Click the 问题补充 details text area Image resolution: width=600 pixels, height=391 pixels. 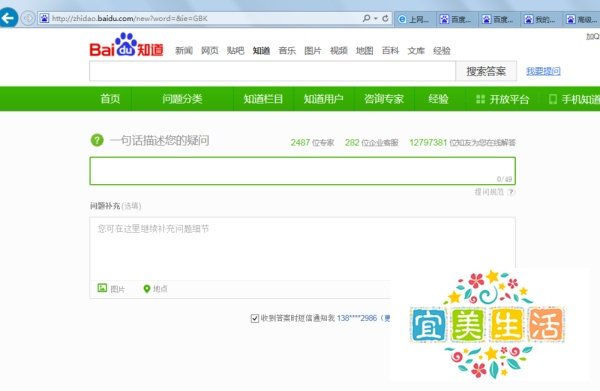302,249
